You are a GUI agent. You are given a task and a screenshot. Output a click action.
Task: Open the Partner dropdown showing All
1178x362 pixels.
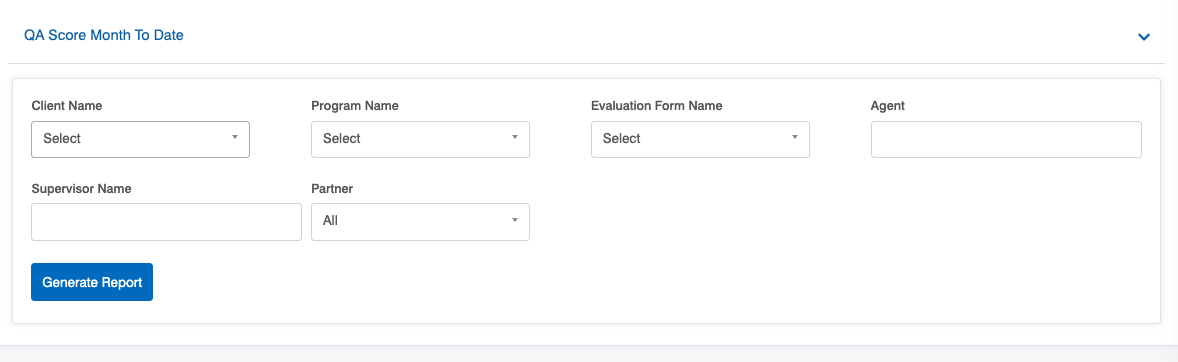(421, 222)
